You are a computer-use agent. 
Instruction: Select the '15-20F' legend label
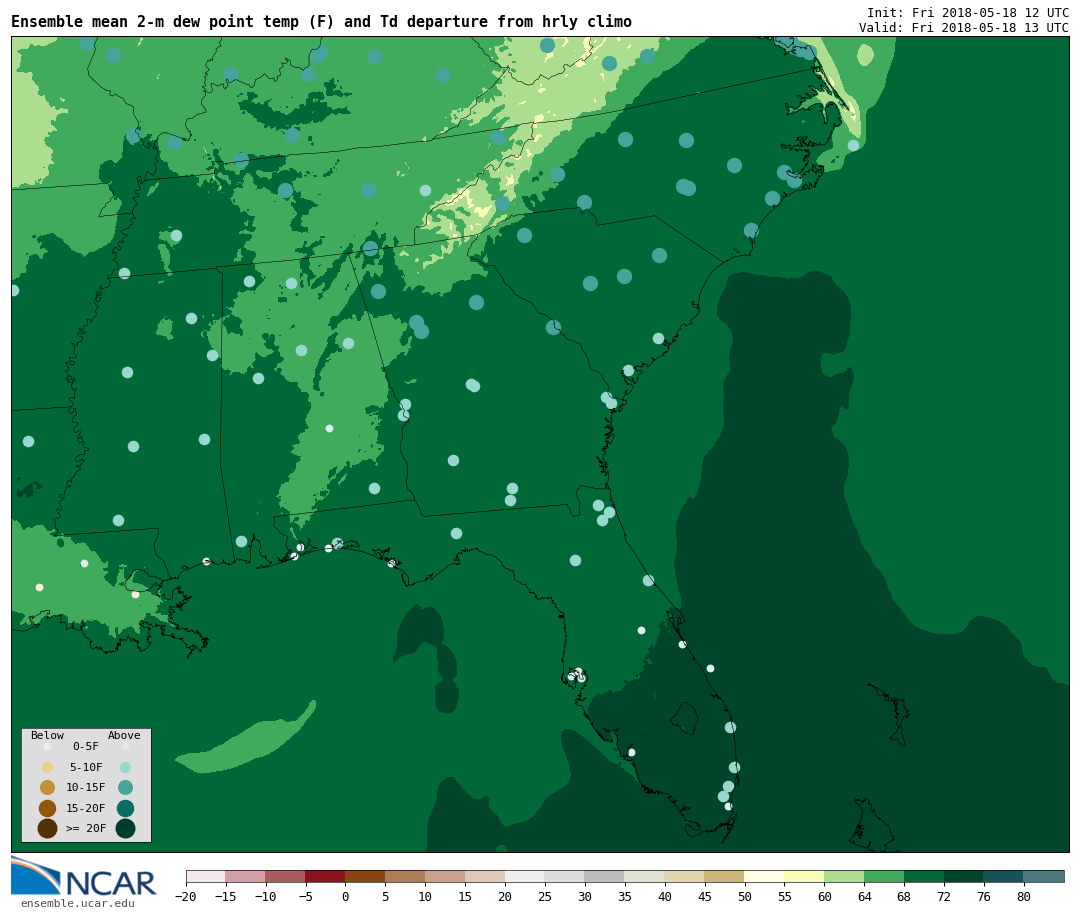(x=86, y=808)
